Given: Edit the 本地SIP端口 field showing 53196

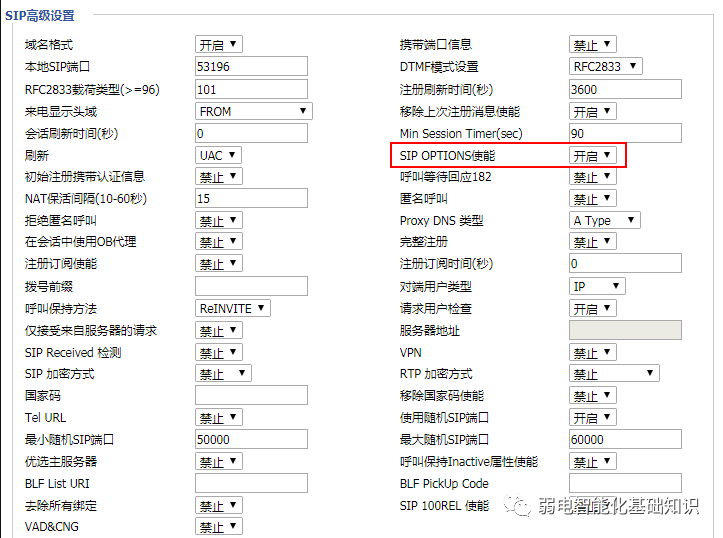Looking at the screenshot, I should coord(251,66).
